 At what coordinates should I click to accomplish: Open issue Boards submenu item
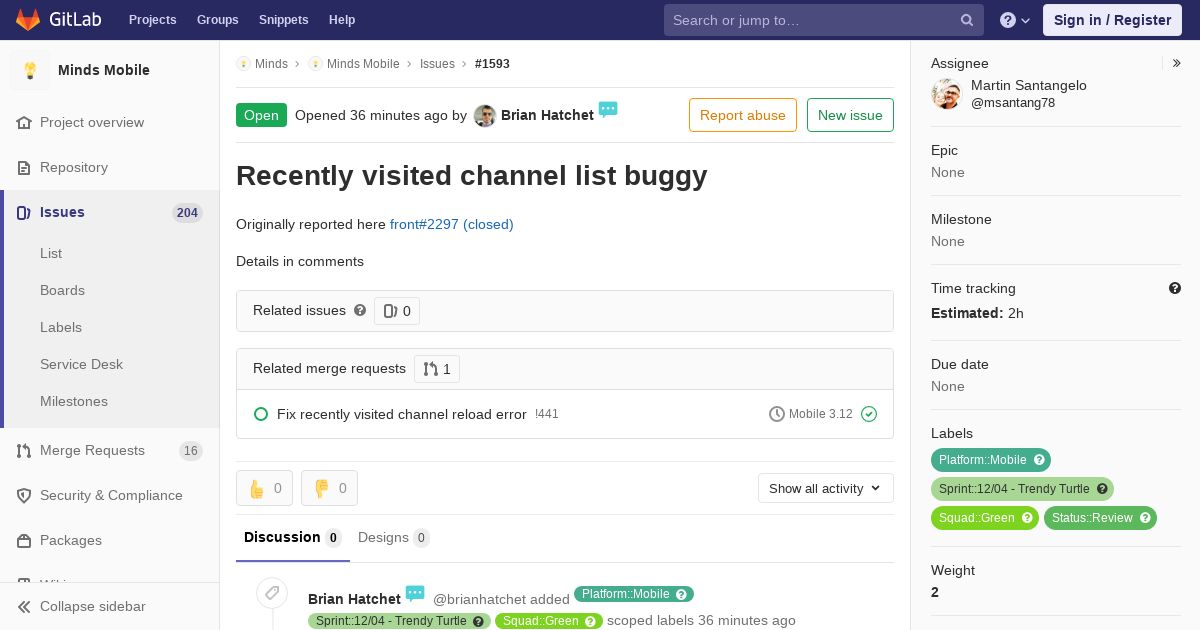[x=62, y=291]
